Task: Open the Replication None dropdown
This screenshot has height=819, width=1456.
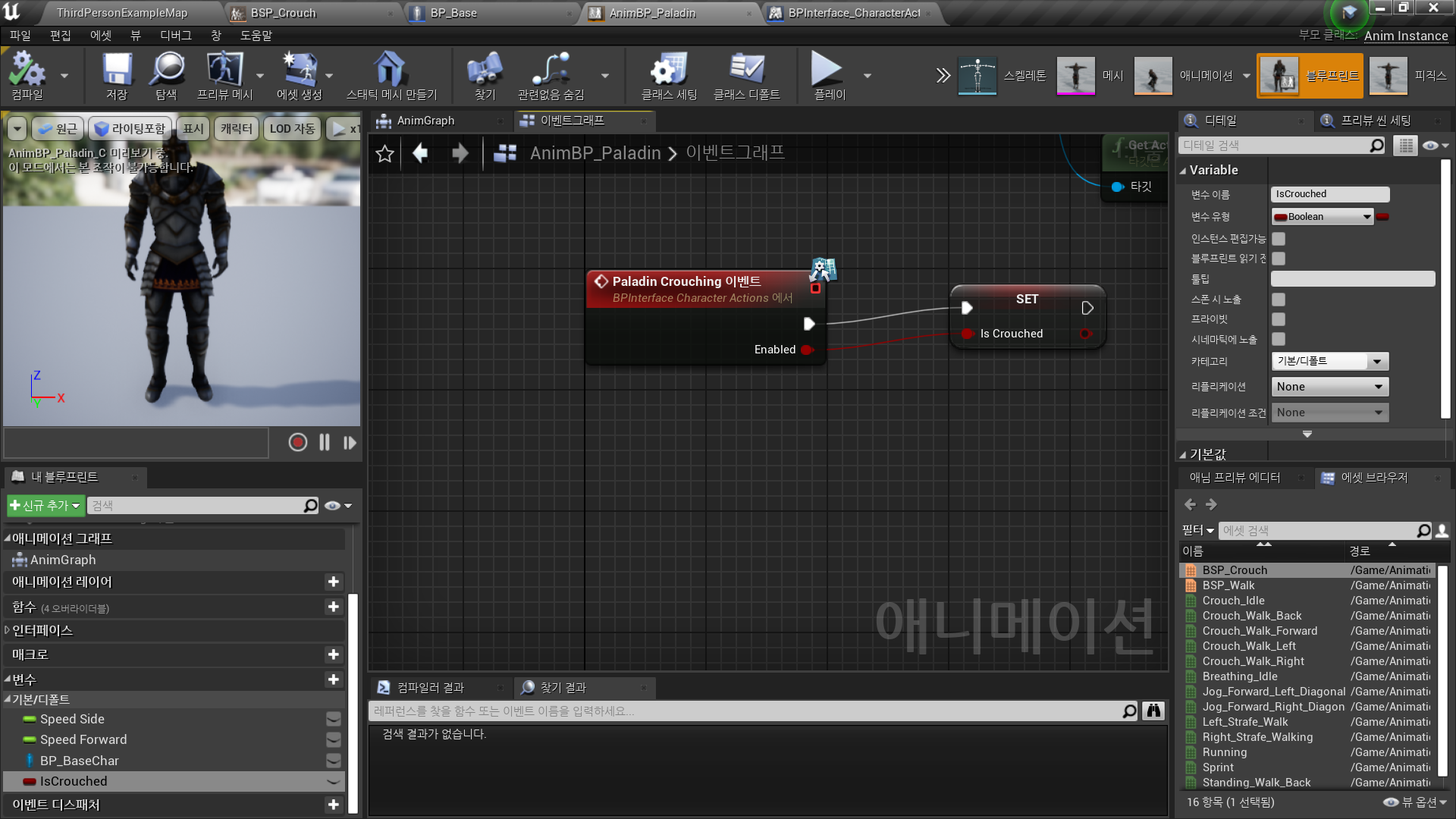Action: click(x=1329, y=387)
